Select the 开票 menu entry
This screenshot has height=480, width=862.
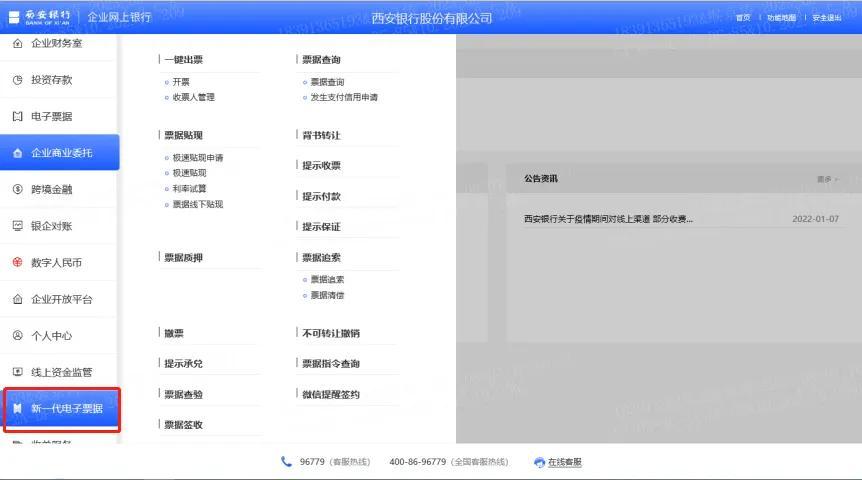[181, 82]
